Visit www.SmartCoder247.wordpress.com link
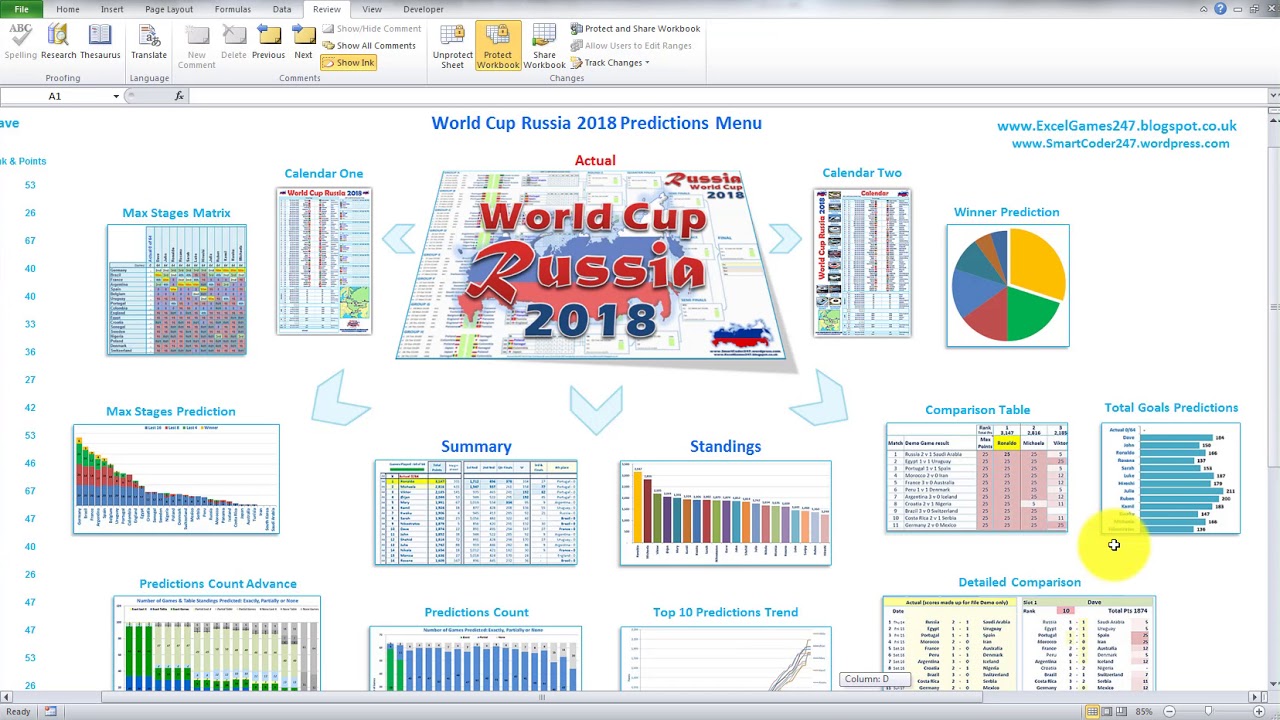Viewport: 1280px width, 720px height. pyautogui.click(x=1121, y=143)
